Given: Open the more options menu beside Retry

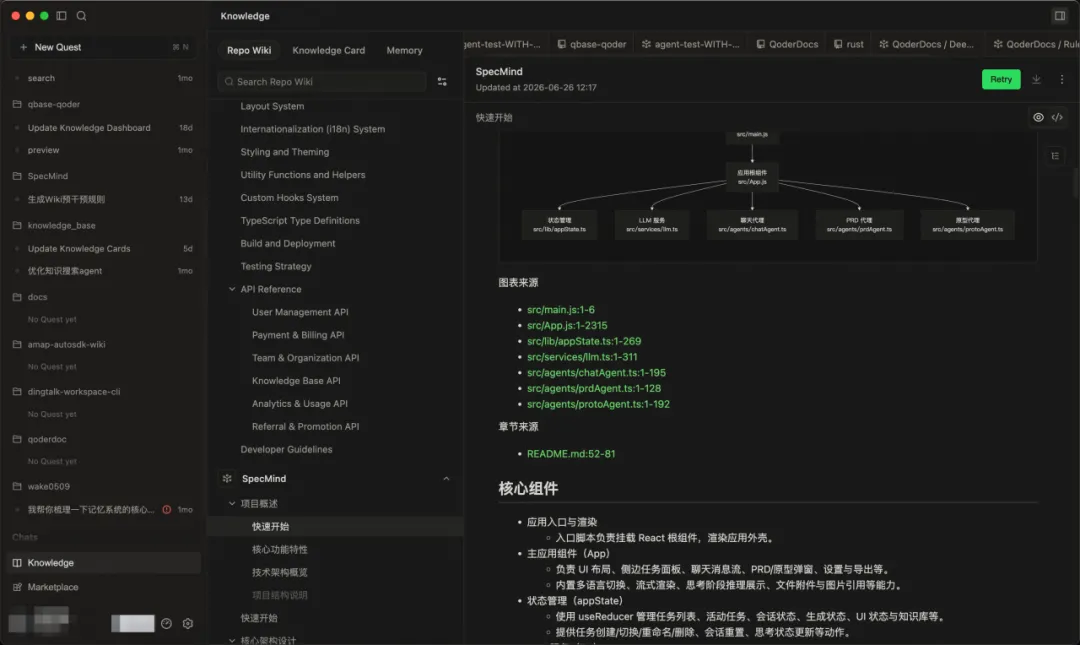Looking at the screenshot, I should pyautogui.click(x=1061, y=79).
